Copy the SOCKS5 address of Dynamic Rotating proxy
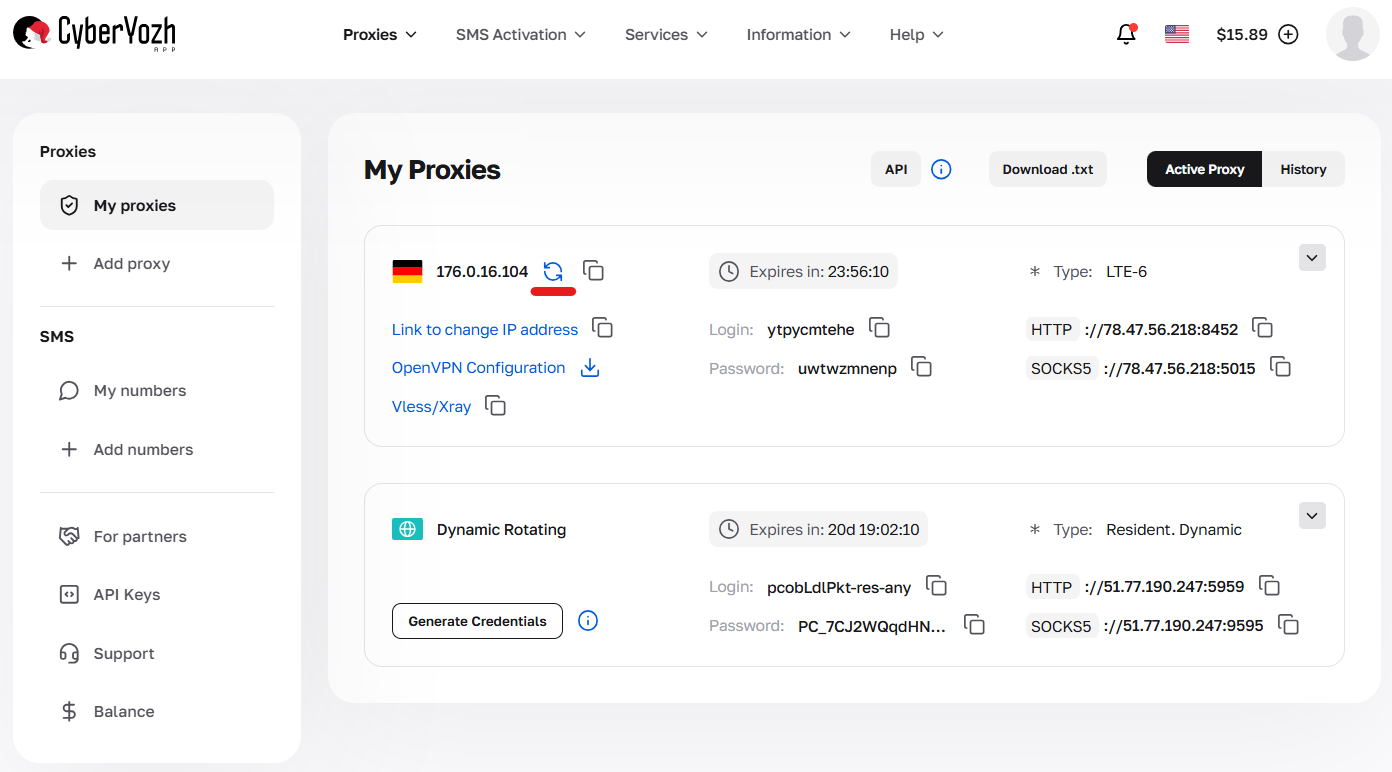This screenshot has width=1392, height=772. [1288, 625]
